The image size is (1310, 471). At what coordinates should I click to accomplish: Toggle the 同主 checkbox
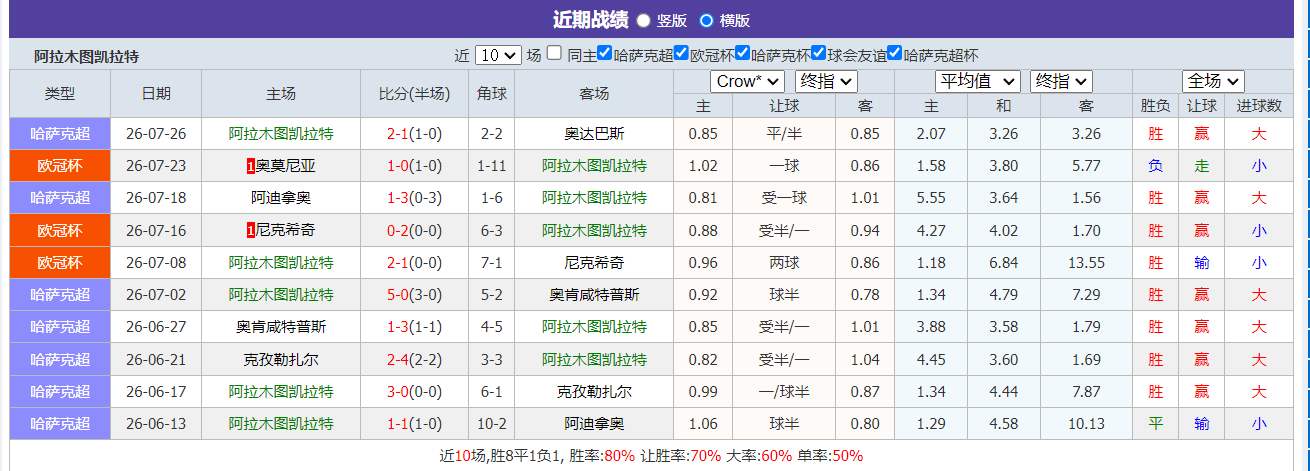tap(554, 54)
